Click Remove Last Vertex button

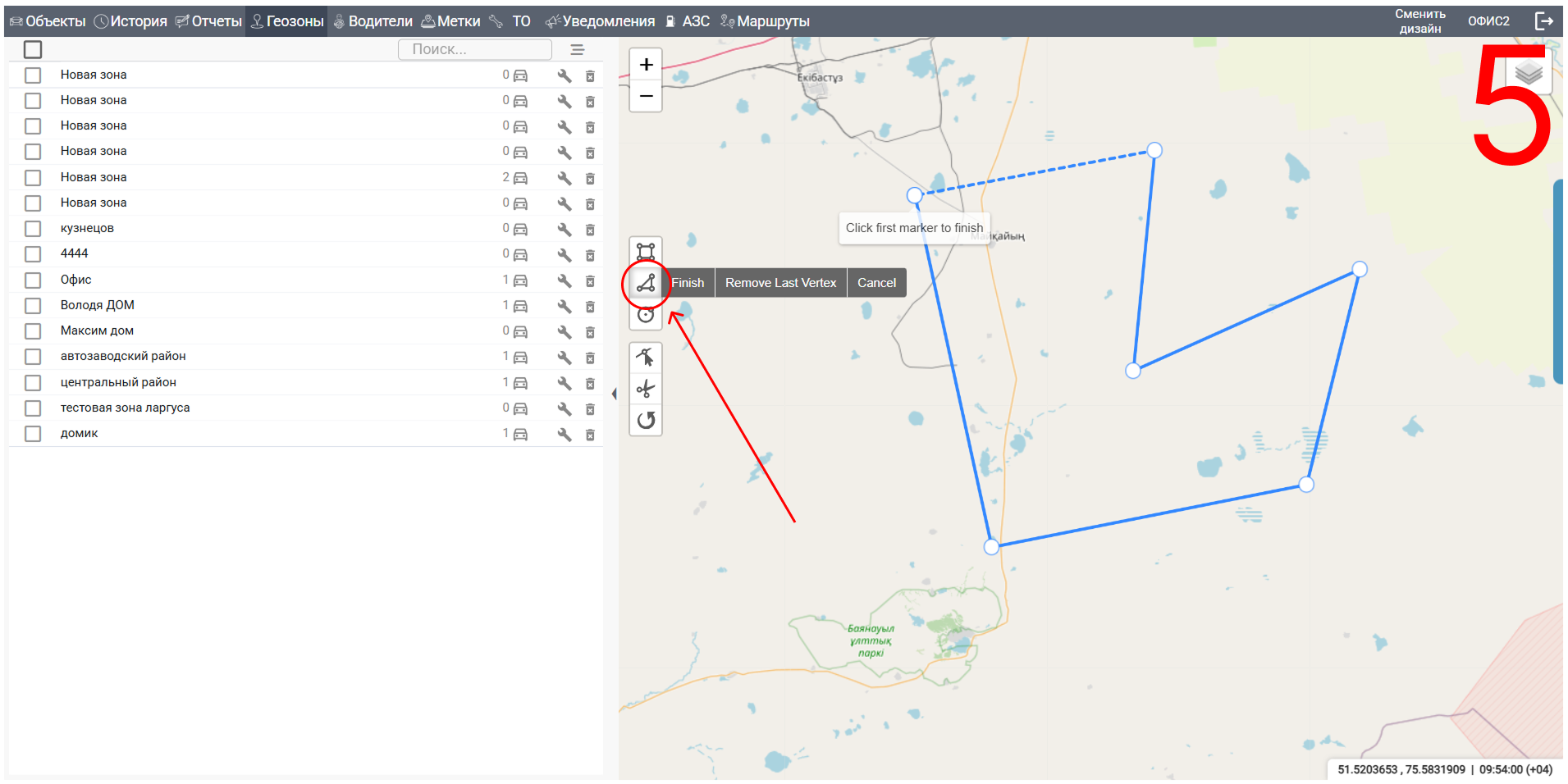[780, 283]
